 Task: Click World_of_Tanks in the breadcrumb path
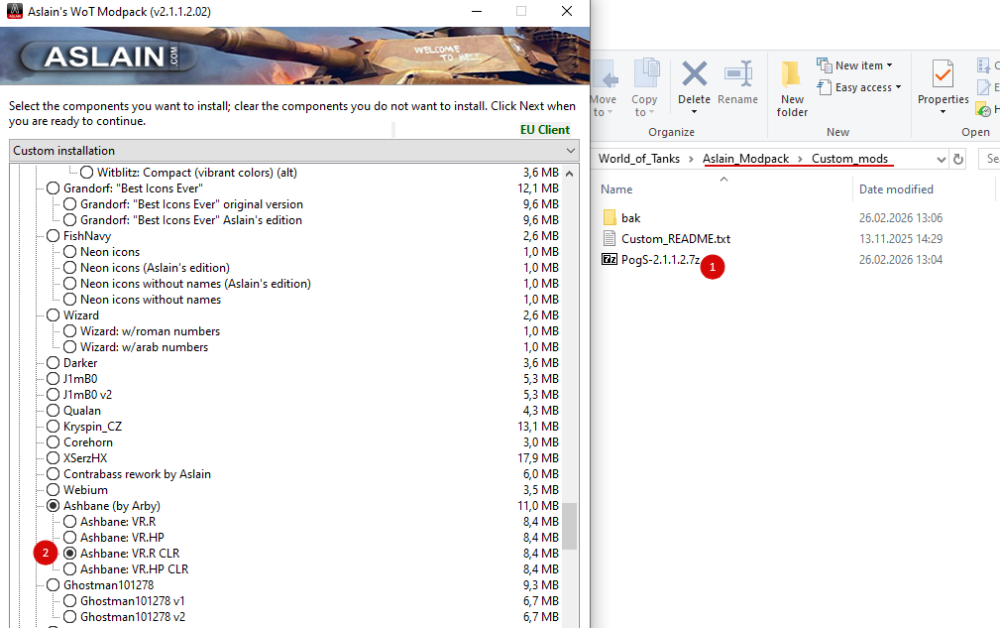pyautogui.click(x=638, y=159)
